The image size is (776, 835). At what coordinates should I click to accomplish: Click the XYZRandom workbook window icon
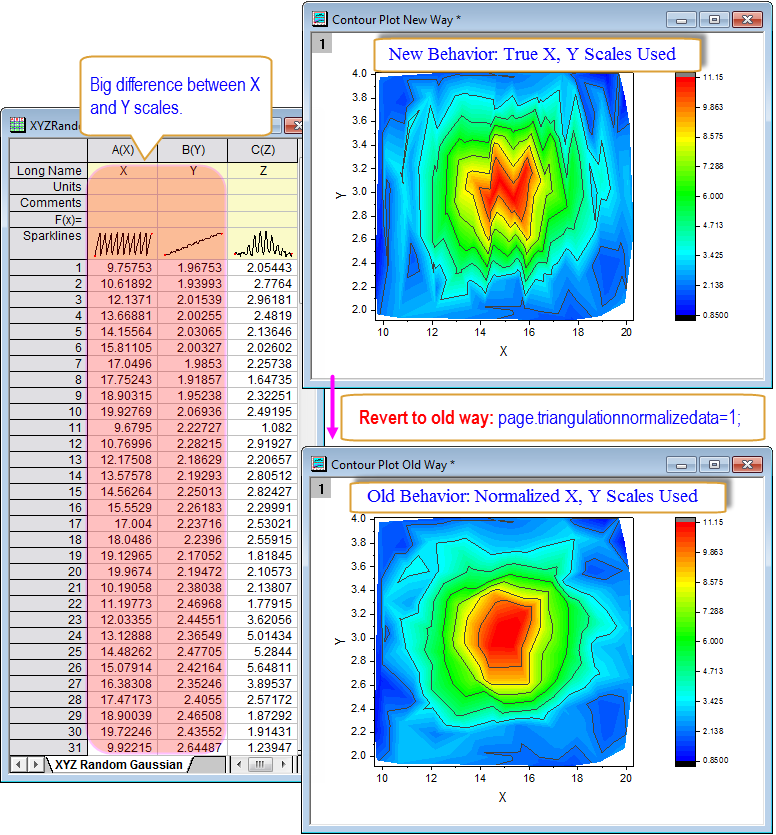(18, 125)
